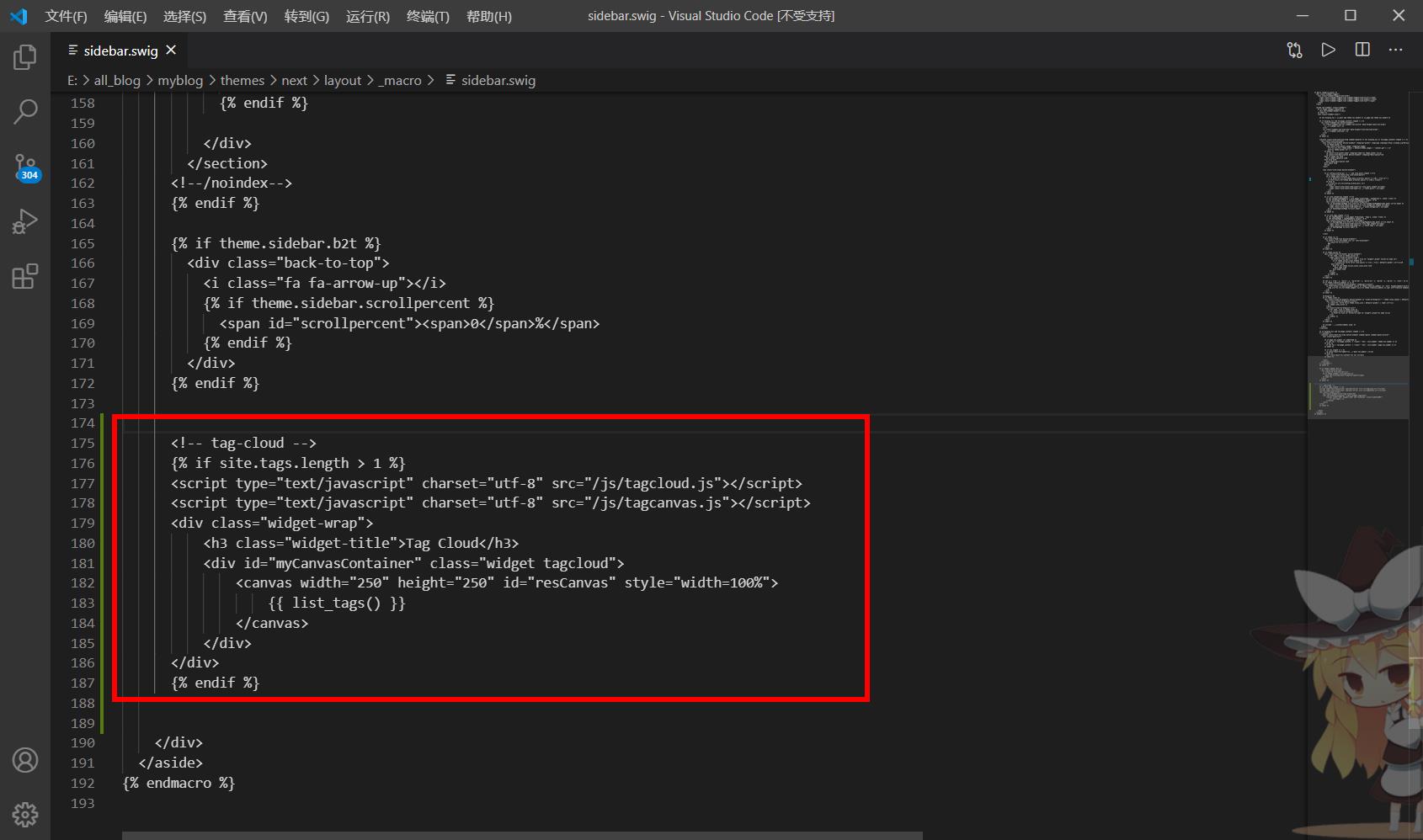The width and height of the screenshot is (1423, 840).
Task: Click the '</aside>' closing tag
Action: point(171,763)
